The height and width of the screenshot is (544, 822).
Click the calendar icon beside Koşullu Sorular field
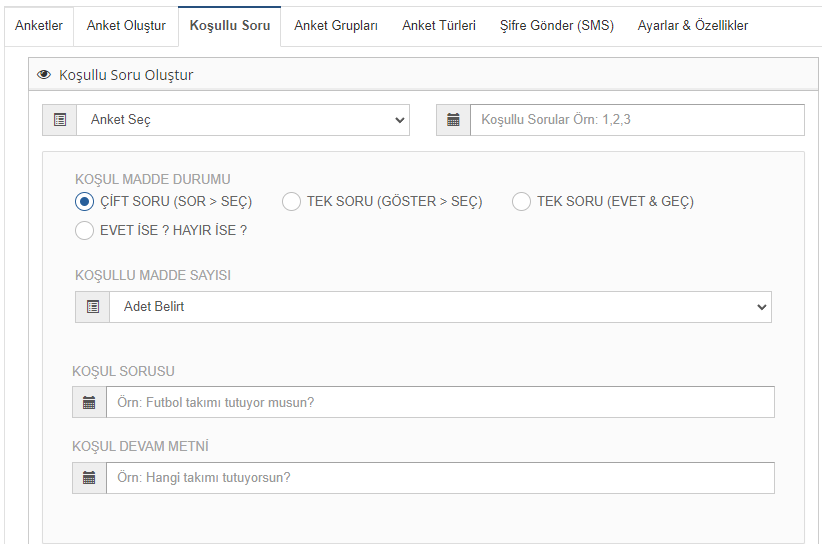[x=453, y=120]
